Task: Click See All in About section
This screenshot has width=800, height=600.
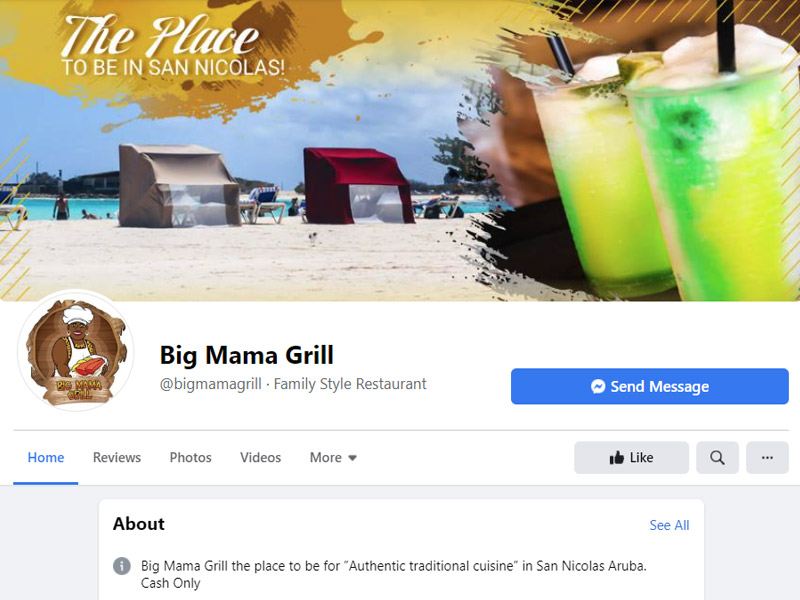Action: coord(669,525)
